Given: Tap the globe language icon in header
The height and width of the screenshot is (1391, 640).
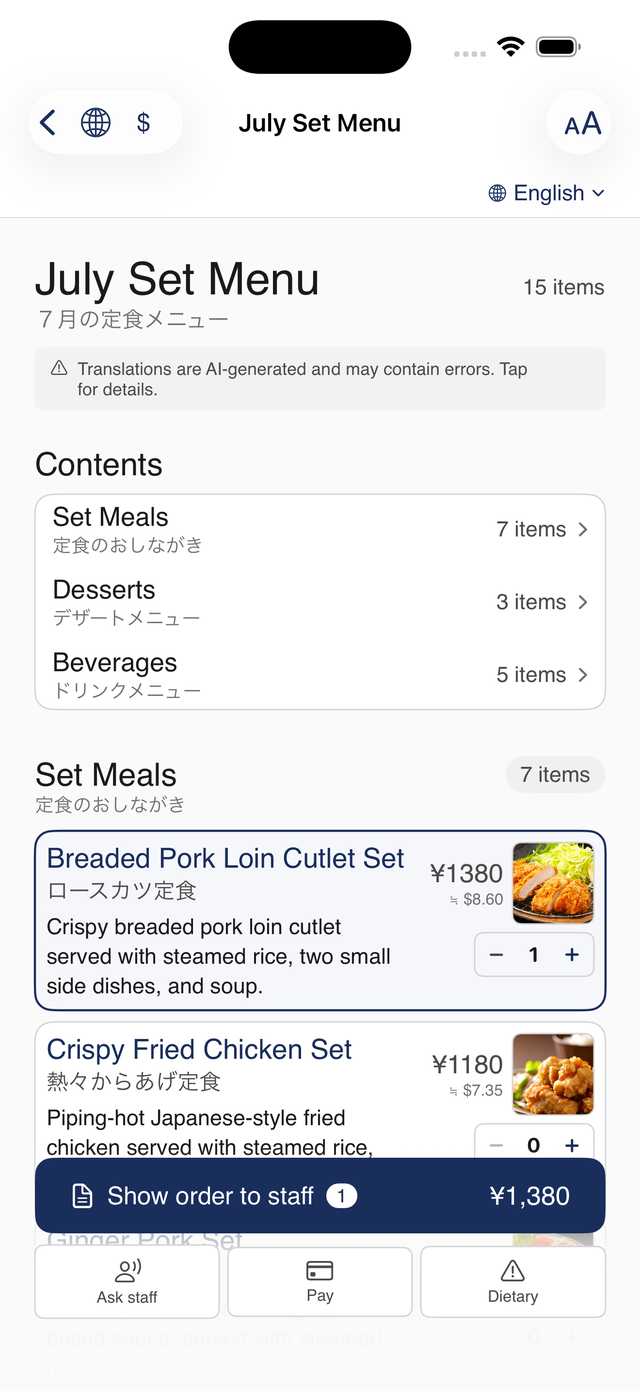Looking at the screenshot, I should 96,123.
